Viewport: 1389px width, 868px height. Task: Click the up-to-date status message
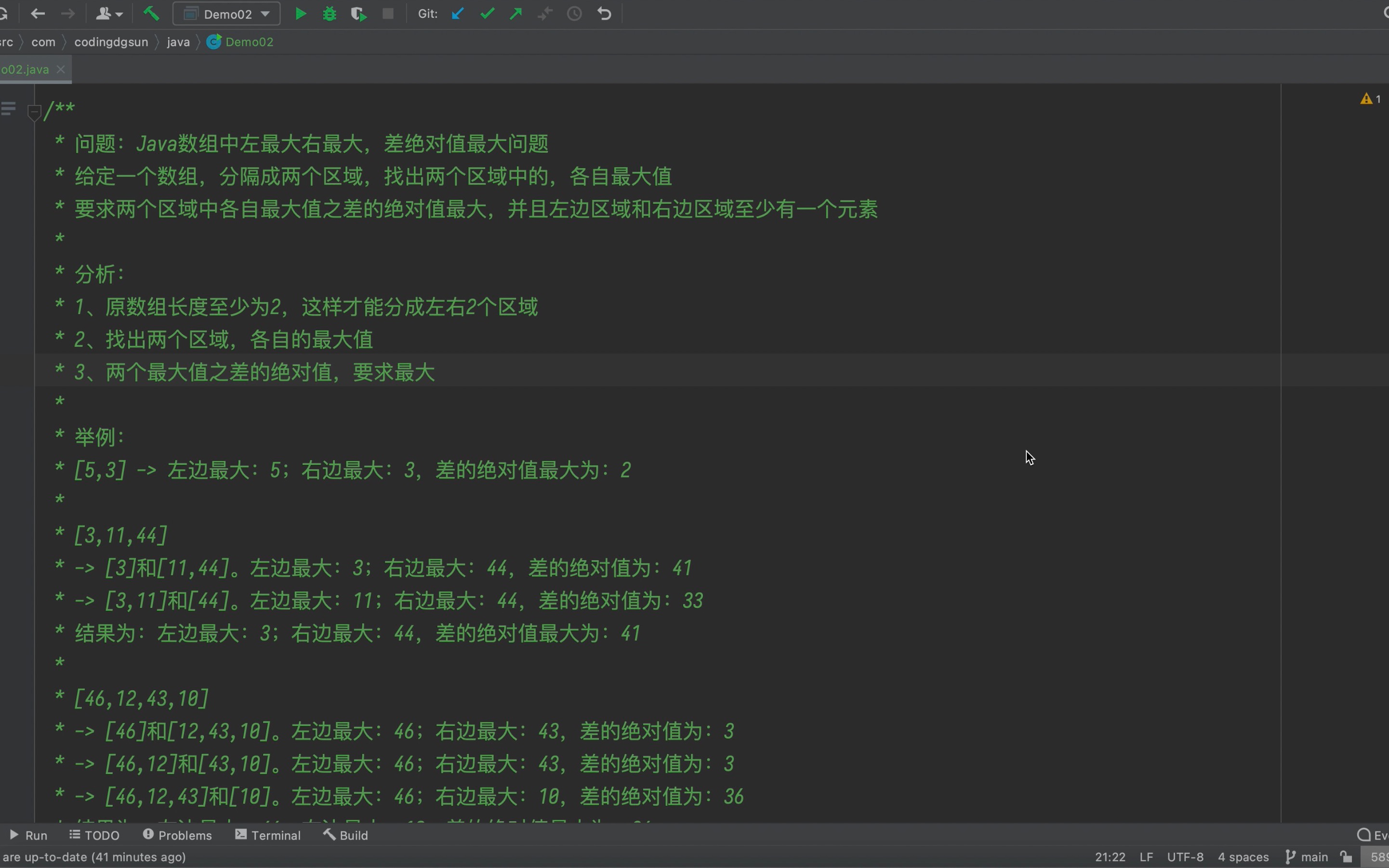click(93, 857)
